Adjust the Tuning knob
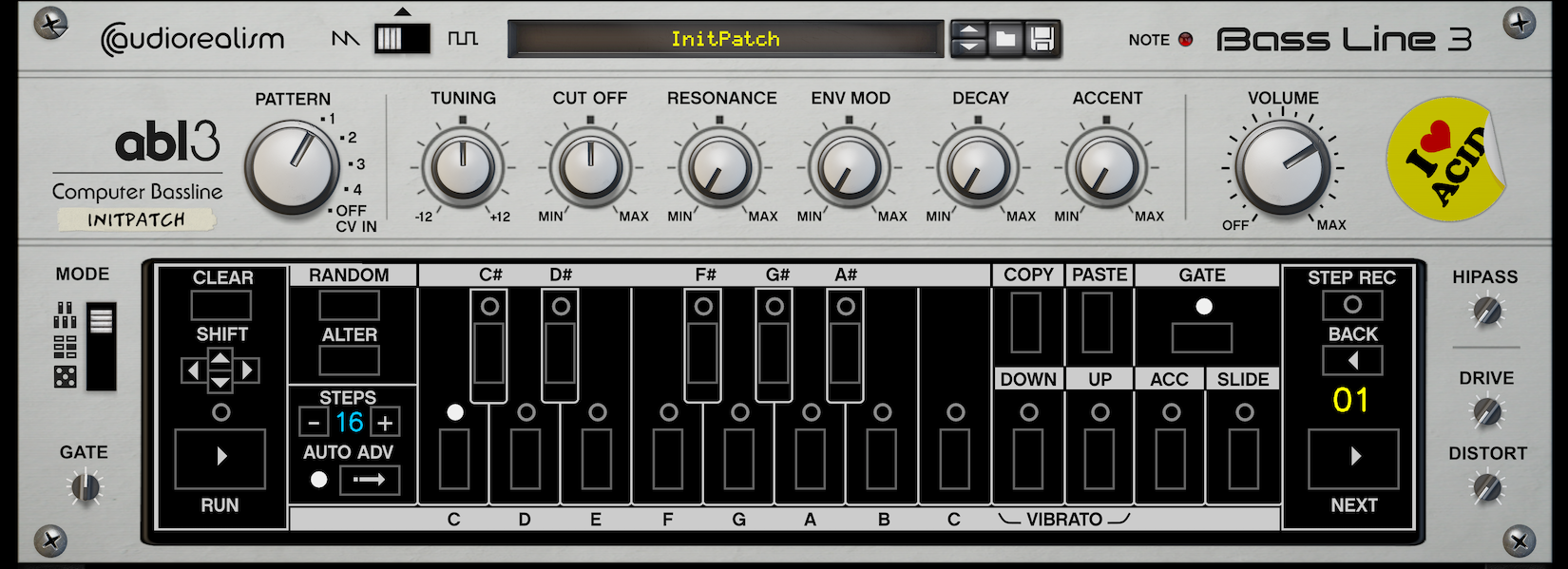The height and width of the screenshot is (569, 1568). pyautogui.click(x=463, y=166)
